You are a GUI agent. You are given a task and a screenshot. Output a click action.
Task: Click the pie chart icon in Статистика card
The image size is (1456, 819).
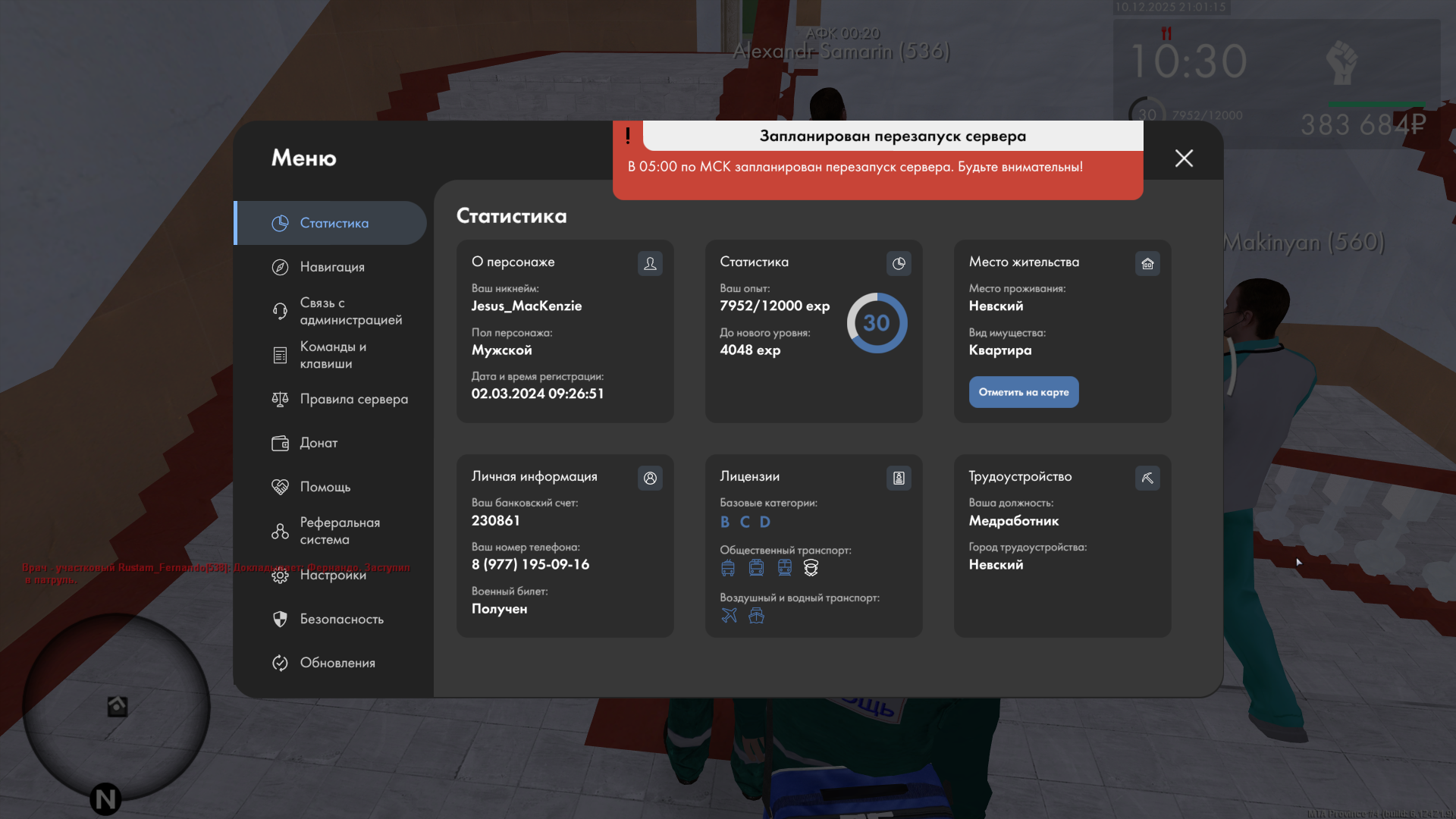pyautogui.click(x=899, y=263)
